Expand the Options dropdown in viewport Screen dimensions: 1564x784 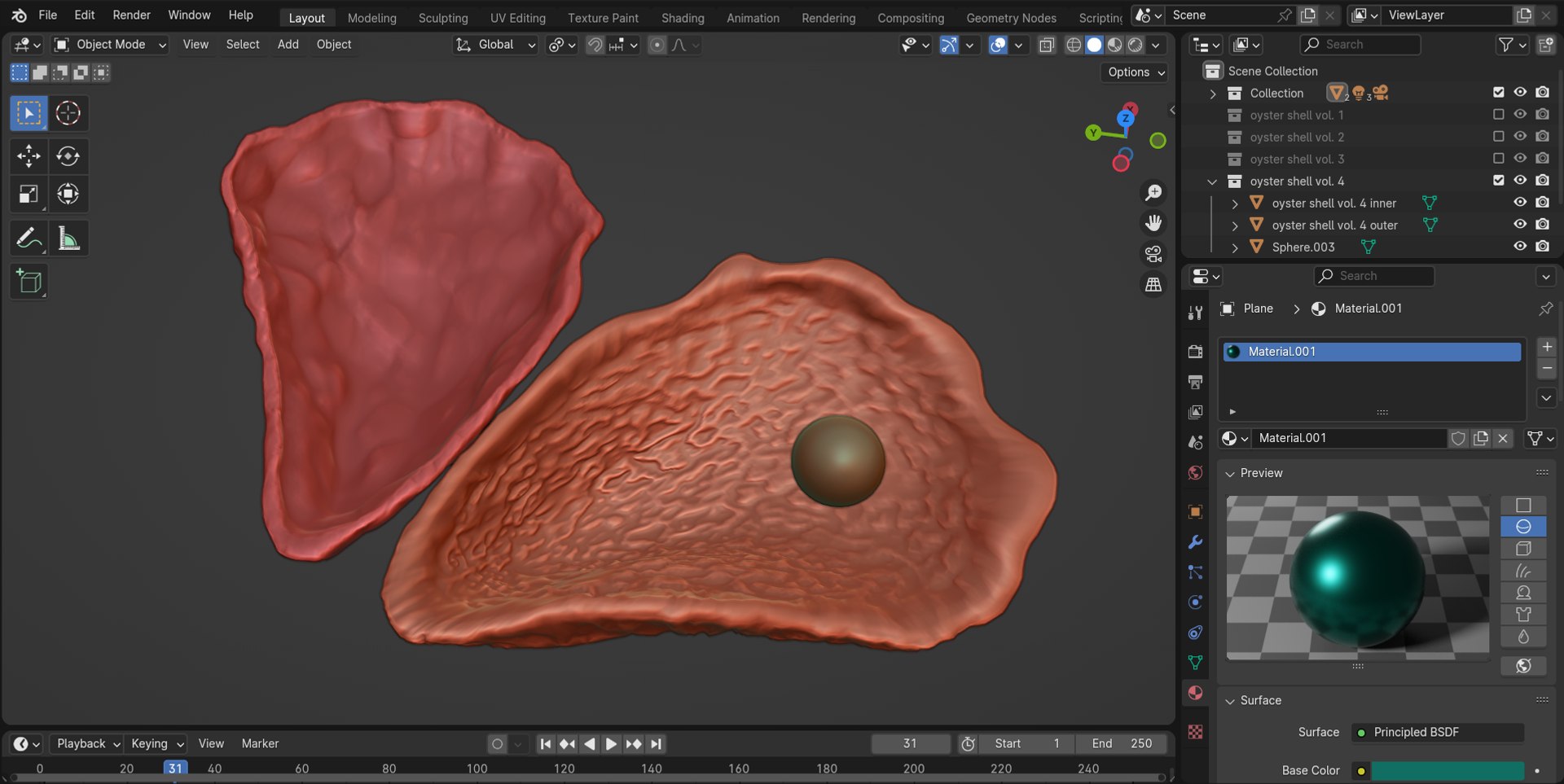pos(1136,72)
